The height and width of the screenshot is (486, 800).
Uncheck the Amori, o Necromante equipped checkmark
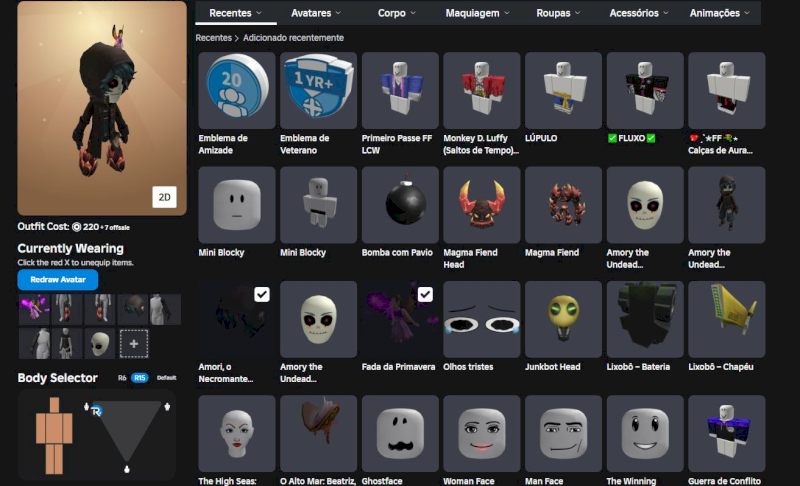(262, 294)
